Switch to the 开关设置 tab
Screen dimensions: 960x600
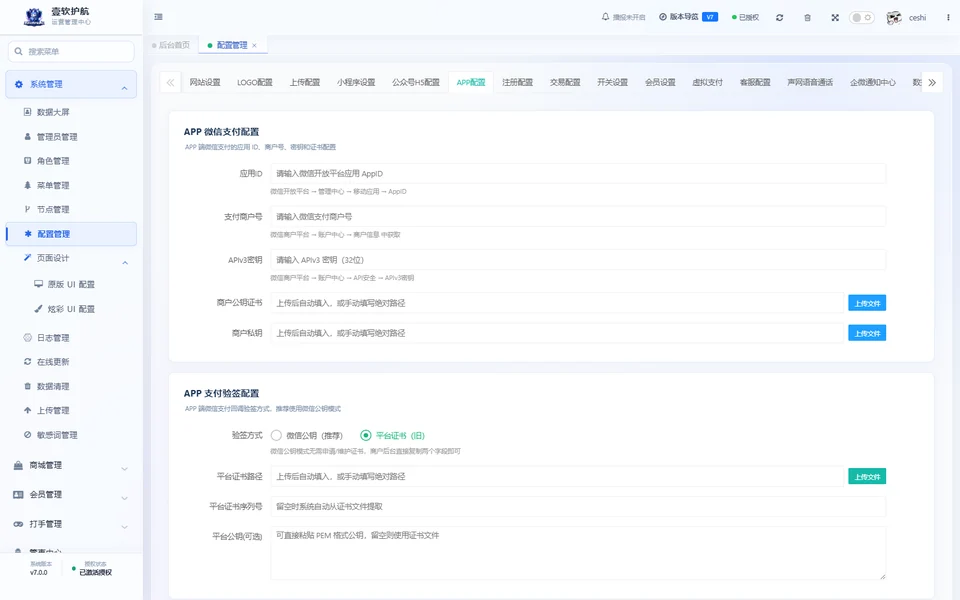612,82
